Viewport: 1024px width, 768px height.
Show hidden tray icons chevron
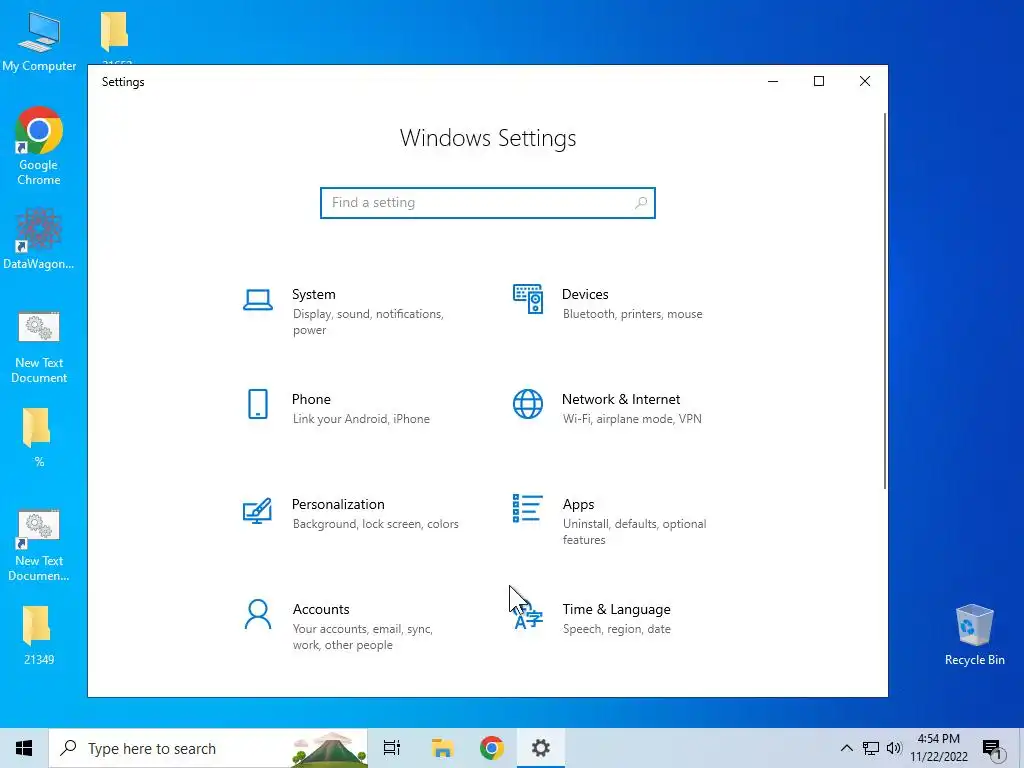tap(846, 748)
